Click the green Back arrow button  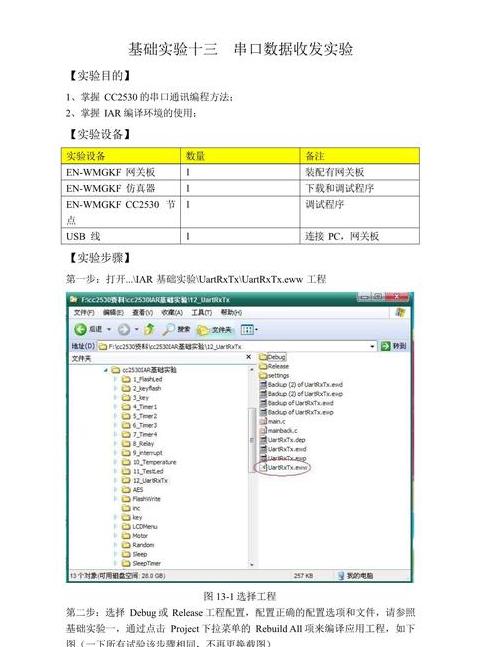click(x=80, y=329)
